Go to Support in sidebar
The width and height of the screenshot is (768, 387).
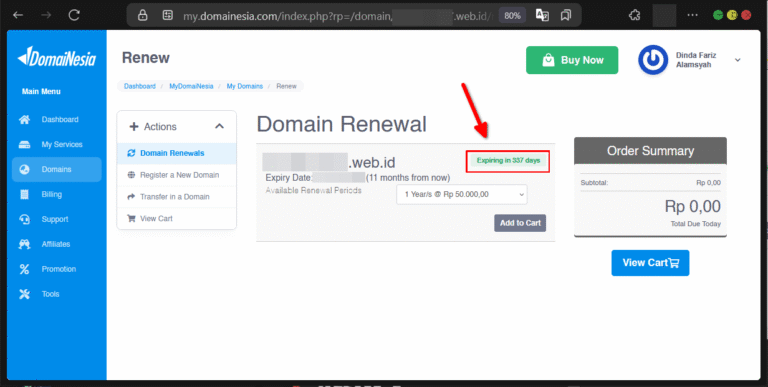[55, 219]
